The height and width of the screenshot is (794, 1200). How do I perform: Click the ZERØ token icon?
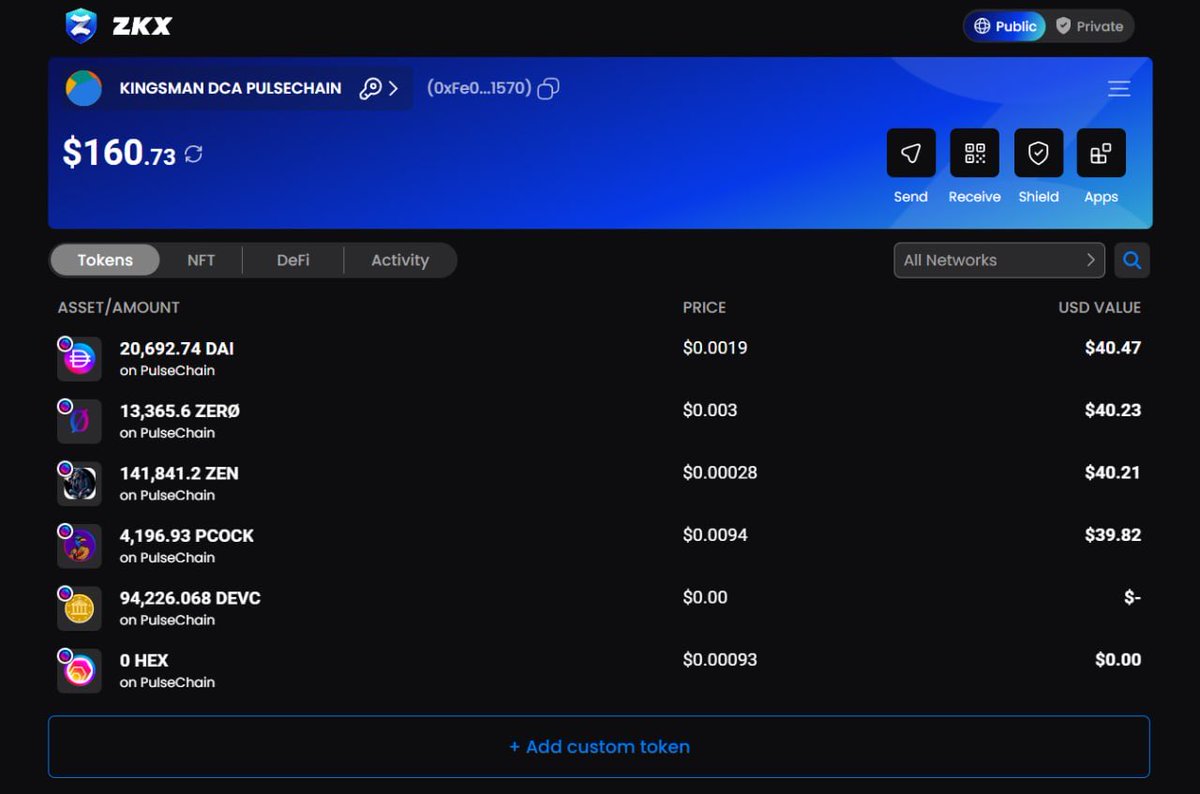point(79,421)
